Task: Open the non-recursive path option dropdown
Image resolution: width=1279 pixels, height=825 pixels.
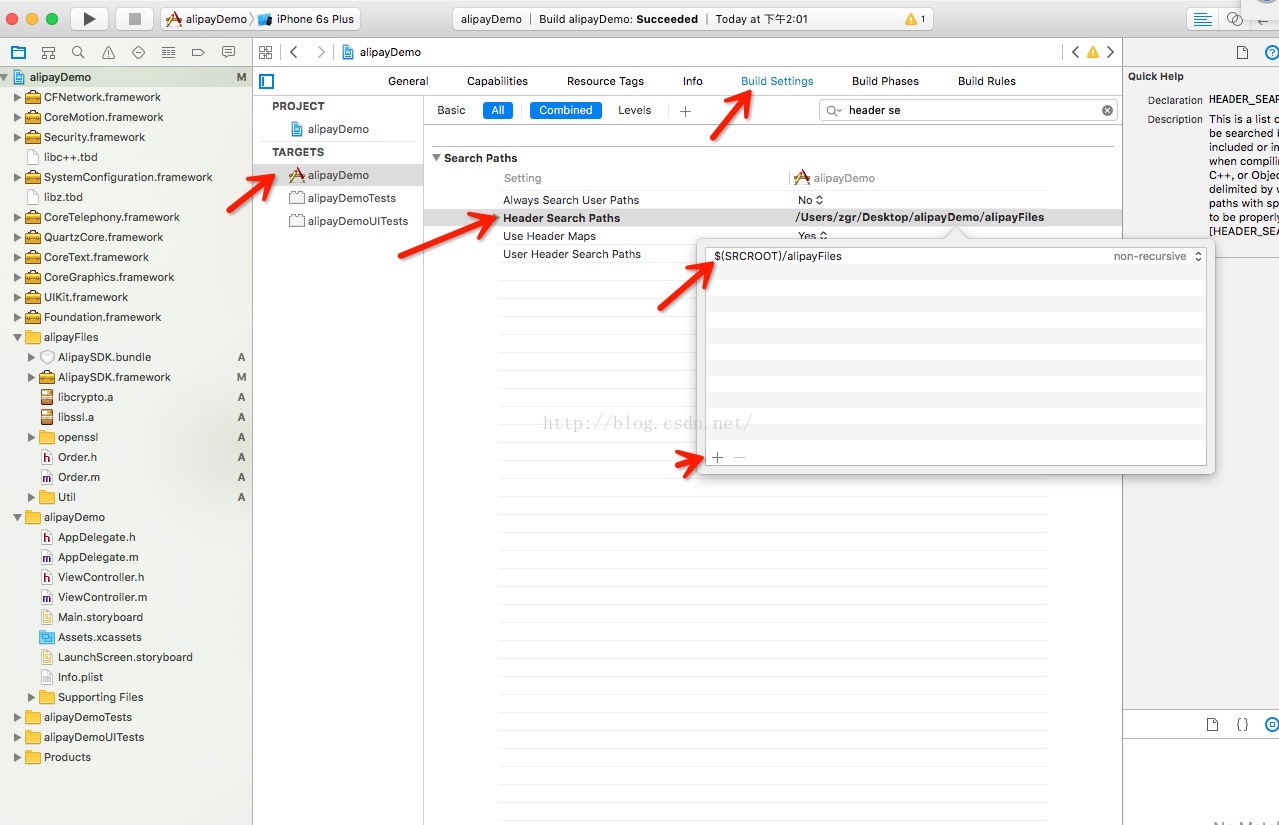Action: pos(1158,256)
